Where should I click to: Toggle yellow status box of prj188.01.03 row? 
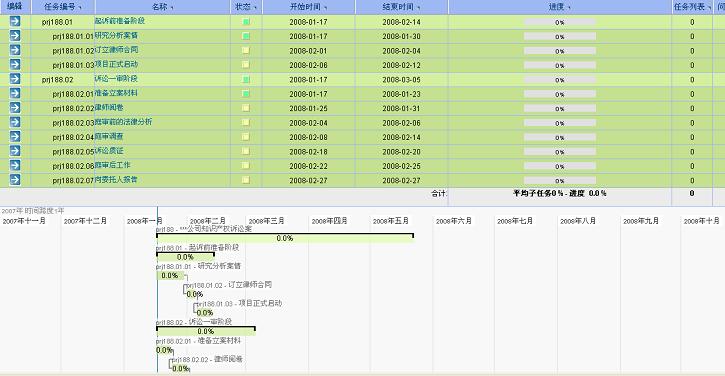coord(246,65)
